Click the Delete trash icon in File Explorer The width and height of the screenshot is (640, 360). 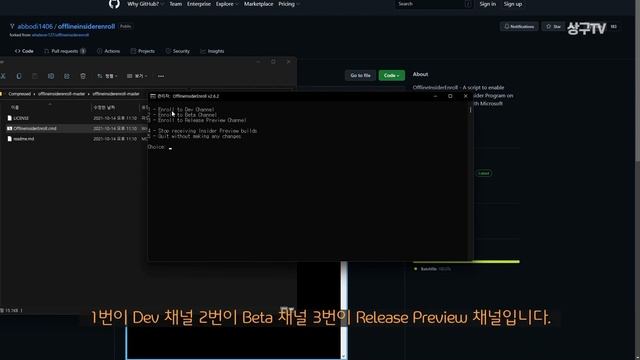83,76
